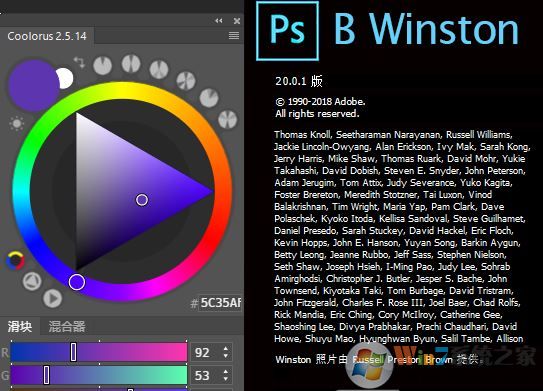The width and height of the screenshot is (543, 391).
Task: Close the Coolorus panel
Action: (x=237, y=21)
